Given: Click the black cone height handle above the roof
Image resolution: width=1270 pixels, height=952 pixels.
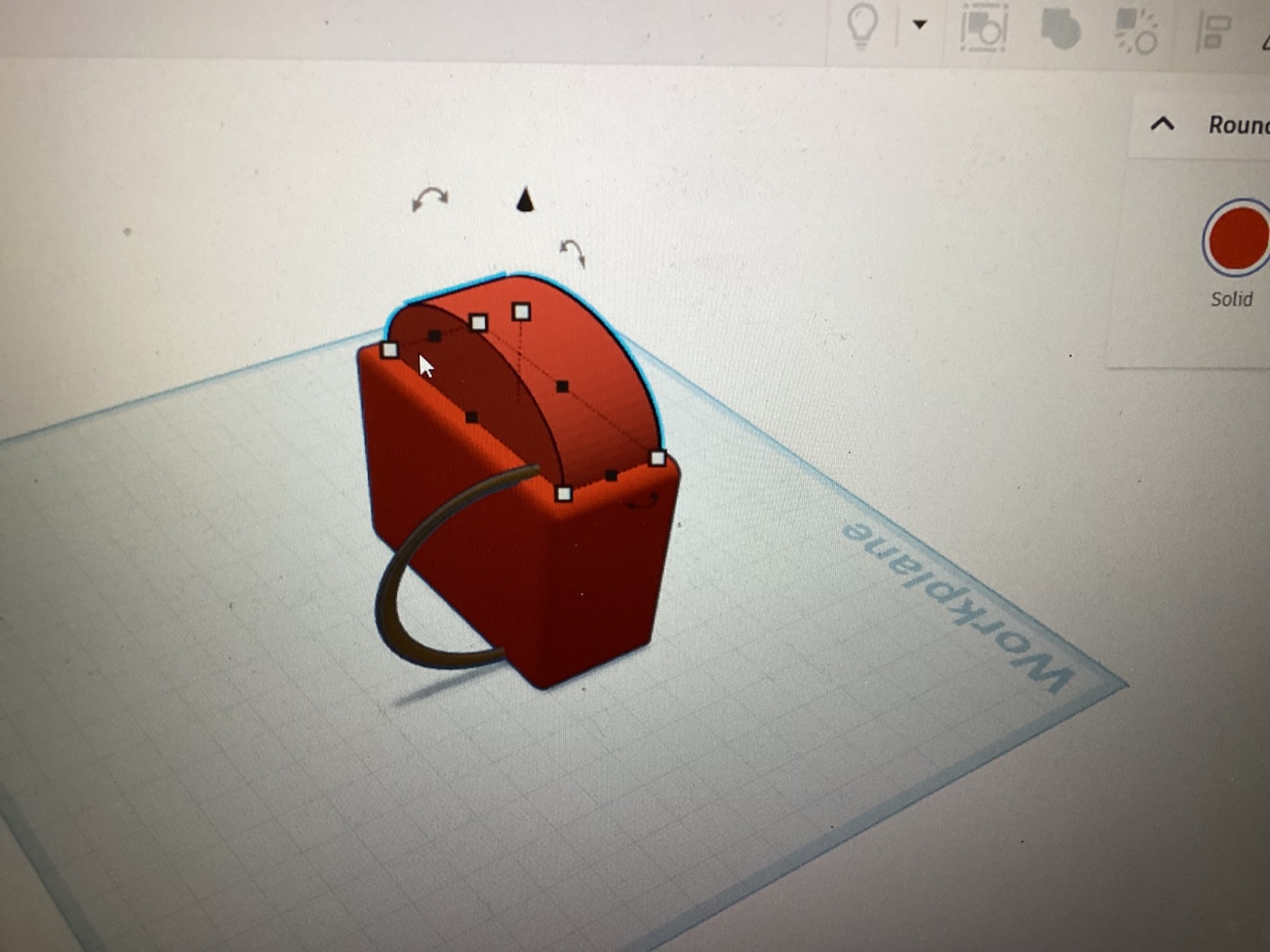Looking at the screenshot, I should click(x=524, y=200).
